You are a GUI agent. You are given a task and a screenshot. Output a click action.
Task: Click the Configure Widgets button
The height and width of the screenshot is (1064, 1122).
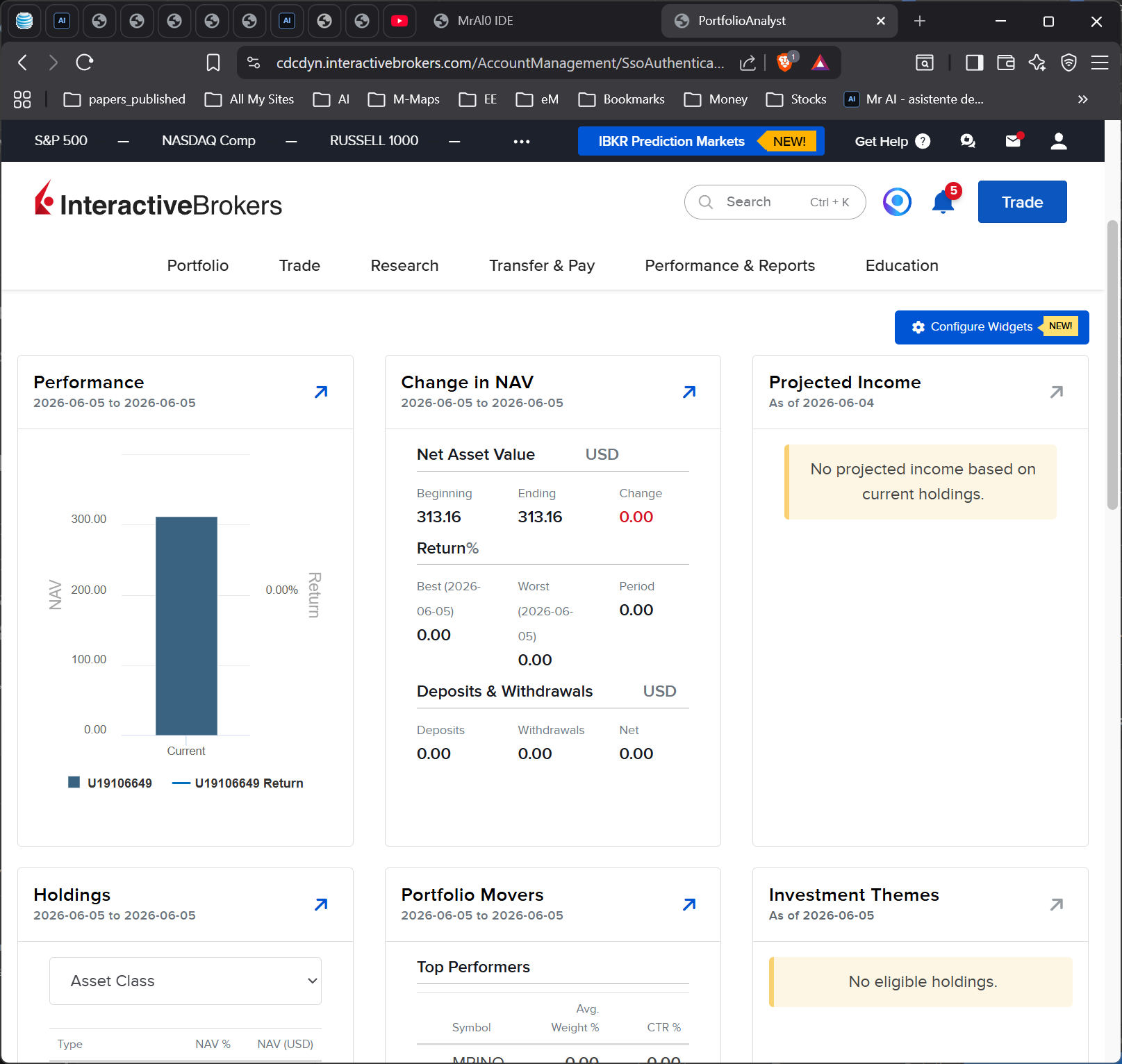[991, 327]
